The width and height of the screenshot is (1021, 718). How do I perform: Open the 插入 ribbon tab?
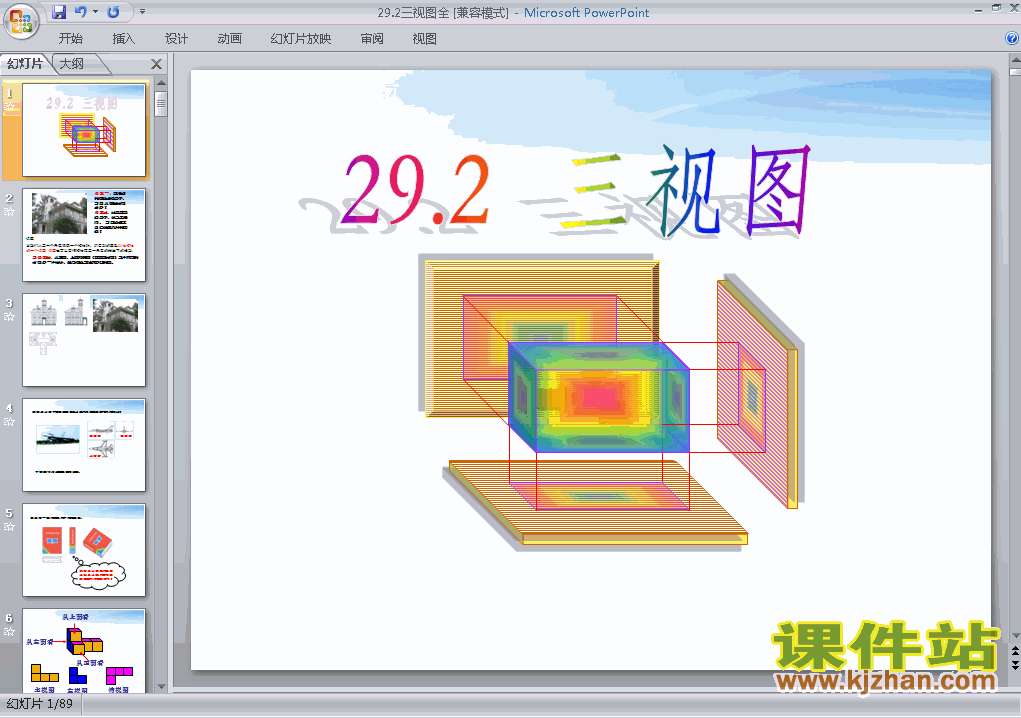[124, 39]
